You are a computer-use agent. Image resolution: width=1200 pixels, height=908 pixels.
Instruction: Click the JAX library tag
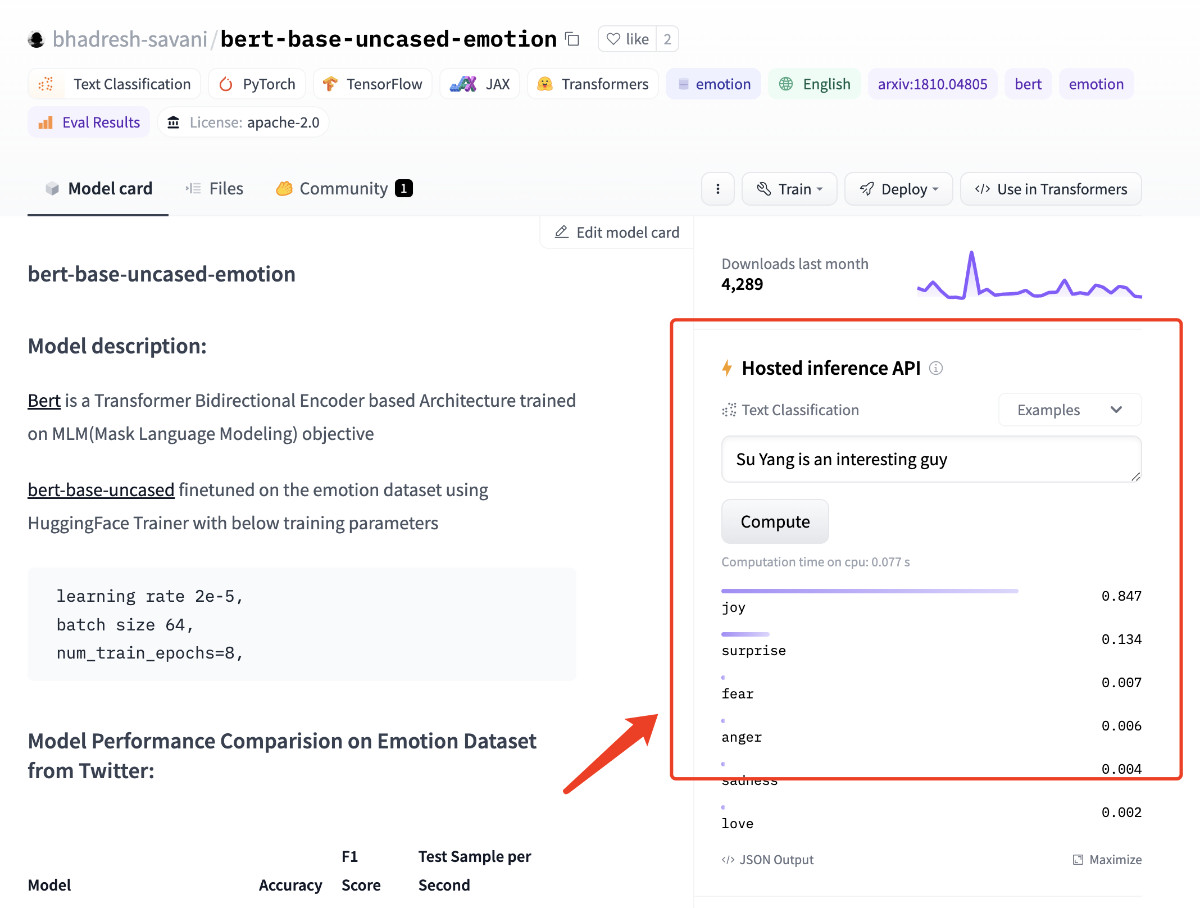click(x=480, y=84)
